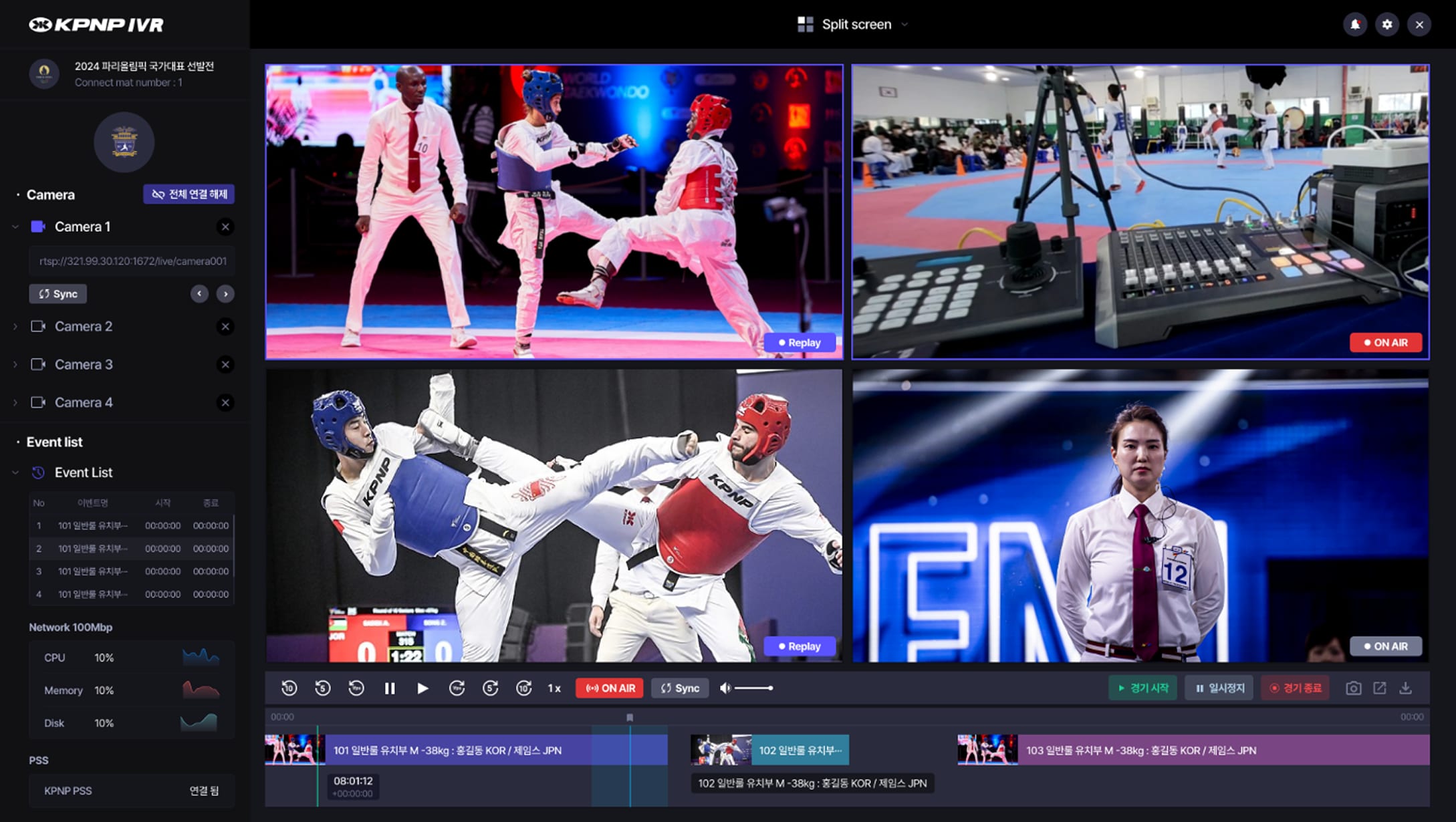Step forward one frame
This screenshot has height=822, width=1456.
(457, 688)
